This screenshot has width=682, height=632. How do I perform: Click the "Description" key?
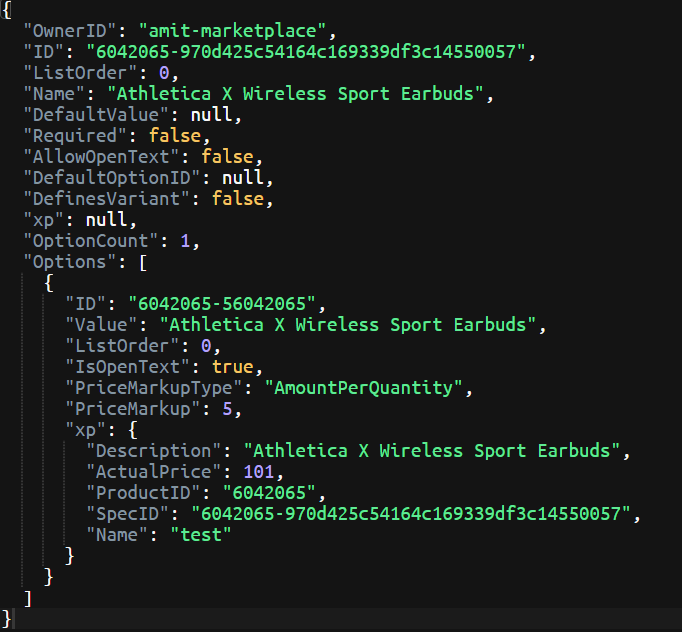154,451
